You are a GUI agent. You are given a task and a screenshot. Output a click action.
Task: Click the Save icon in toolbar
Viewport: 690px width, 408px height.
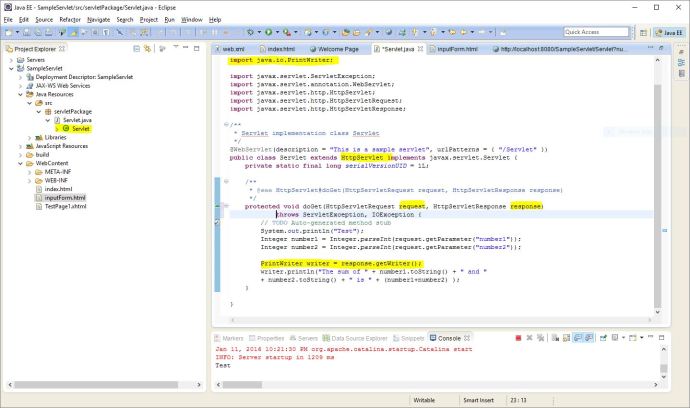tap(27, 32)
